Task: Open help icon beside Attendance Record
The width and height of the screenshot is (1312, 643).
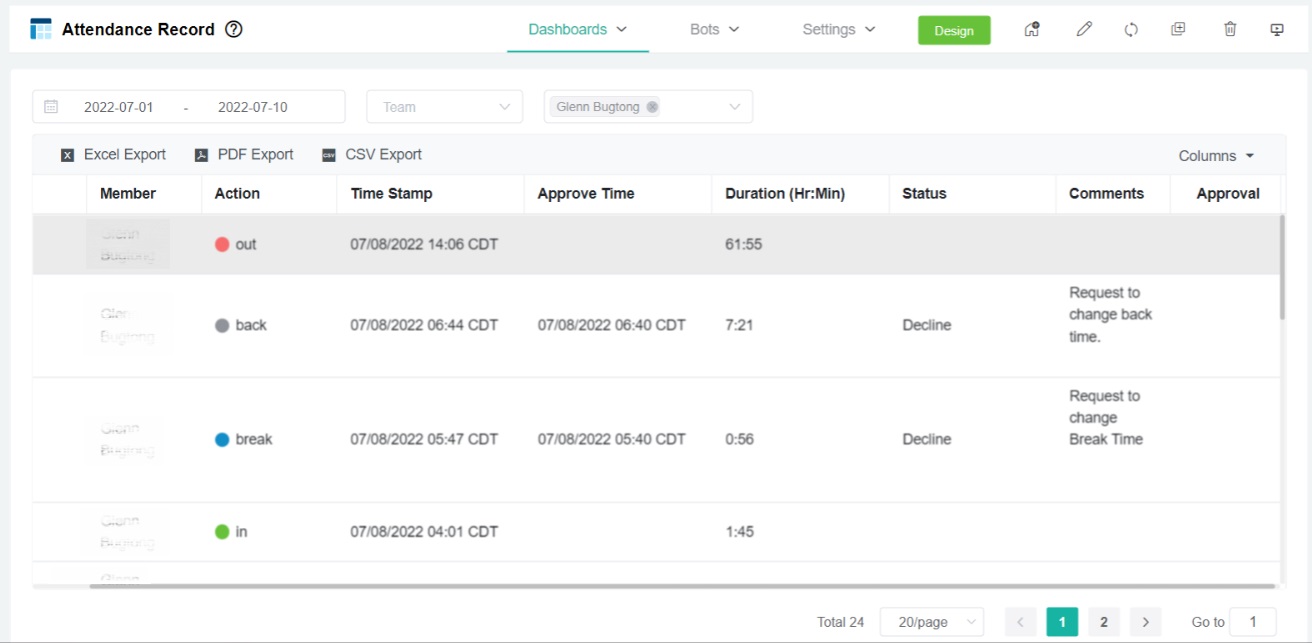Action: [x=234, y=30]
